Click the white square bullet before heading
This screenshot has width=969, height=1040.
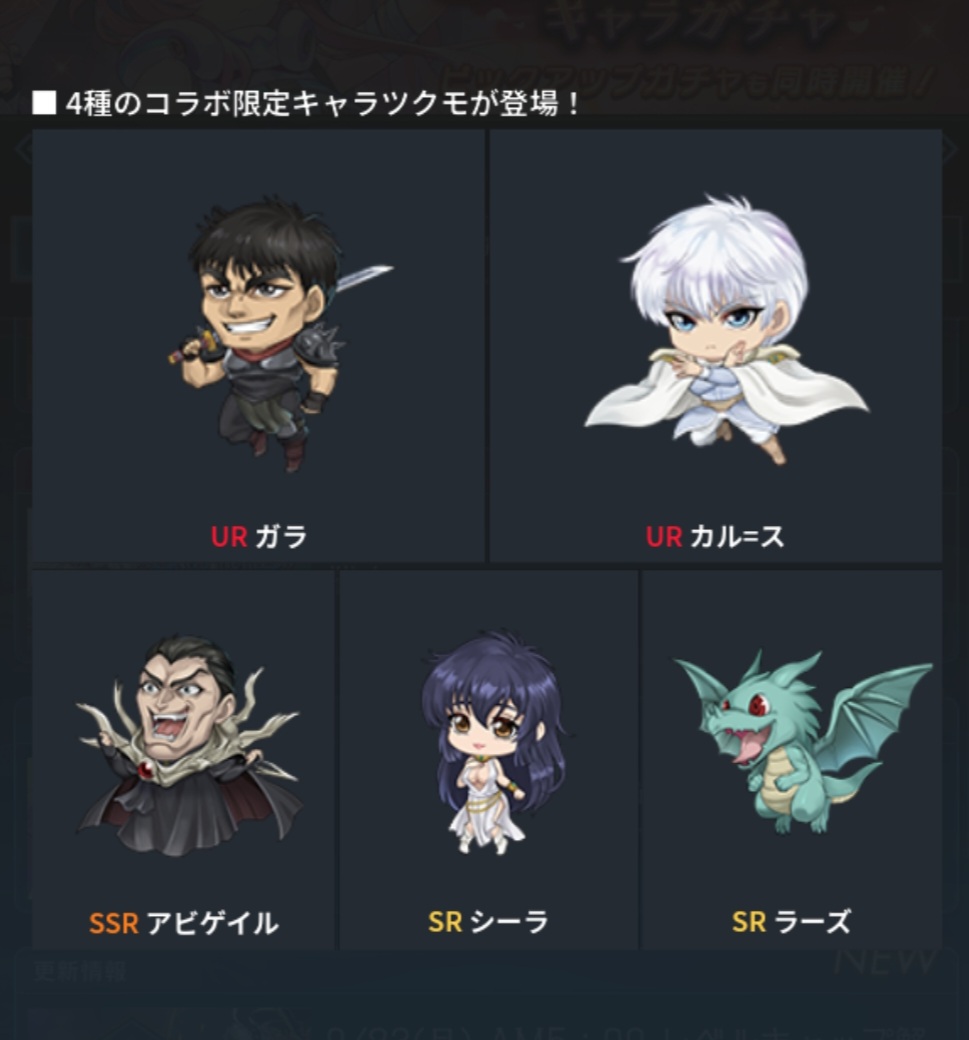[44, 103]
